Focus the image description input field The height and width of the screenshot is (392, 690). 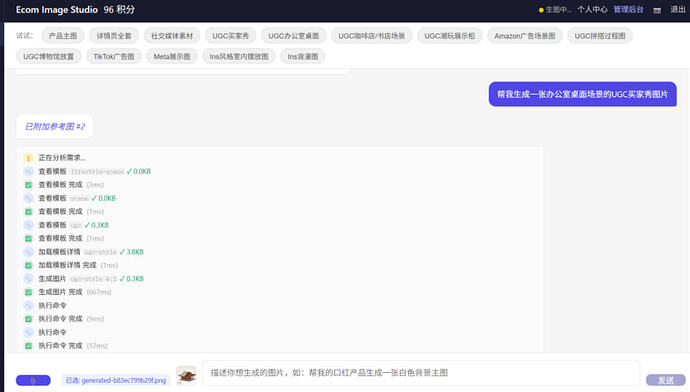coord(421,373)
